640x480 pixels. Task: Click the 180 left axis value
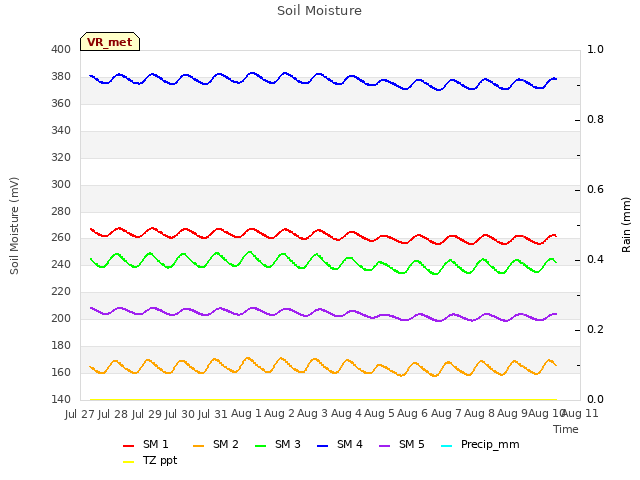(x=61, y=345)
